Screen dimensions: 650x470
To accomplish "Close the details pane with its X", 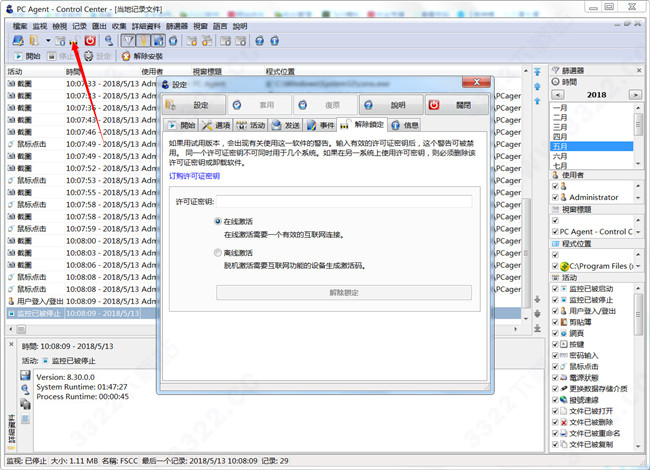I will 11,344.
